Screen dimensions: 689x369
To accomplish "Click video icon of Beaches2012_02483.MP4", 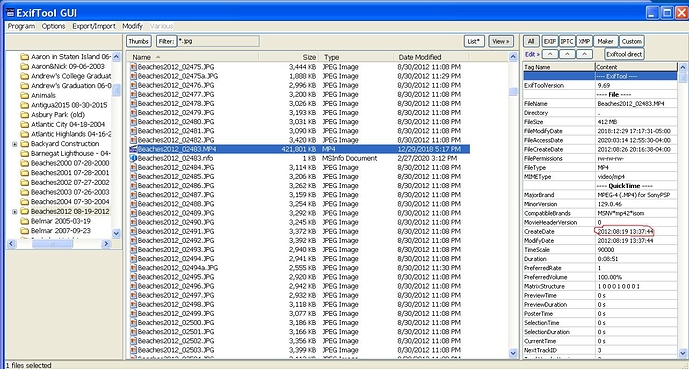I will point(134,149).
